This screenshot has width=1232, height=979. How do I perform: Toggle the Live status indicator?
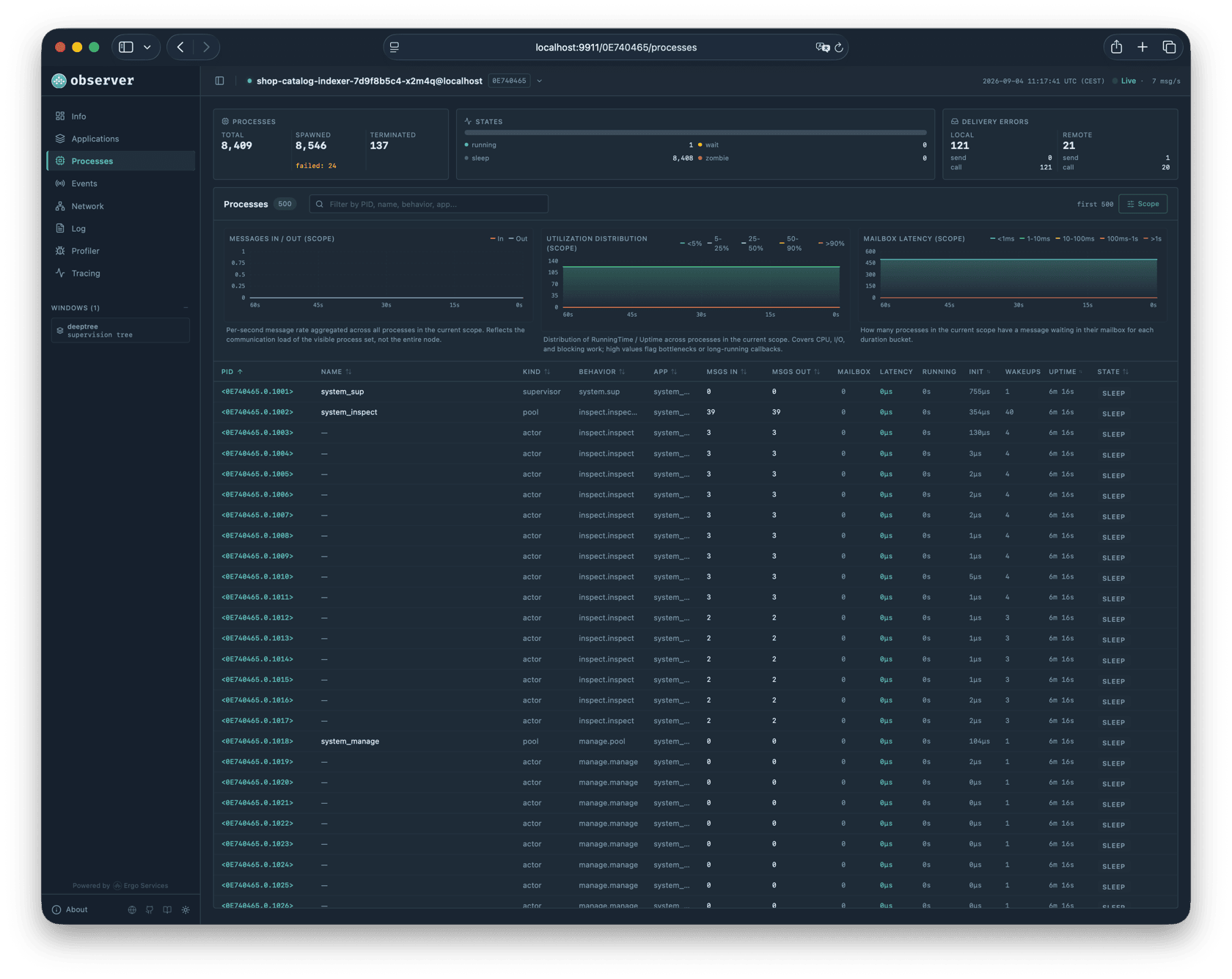point(1124,81)
